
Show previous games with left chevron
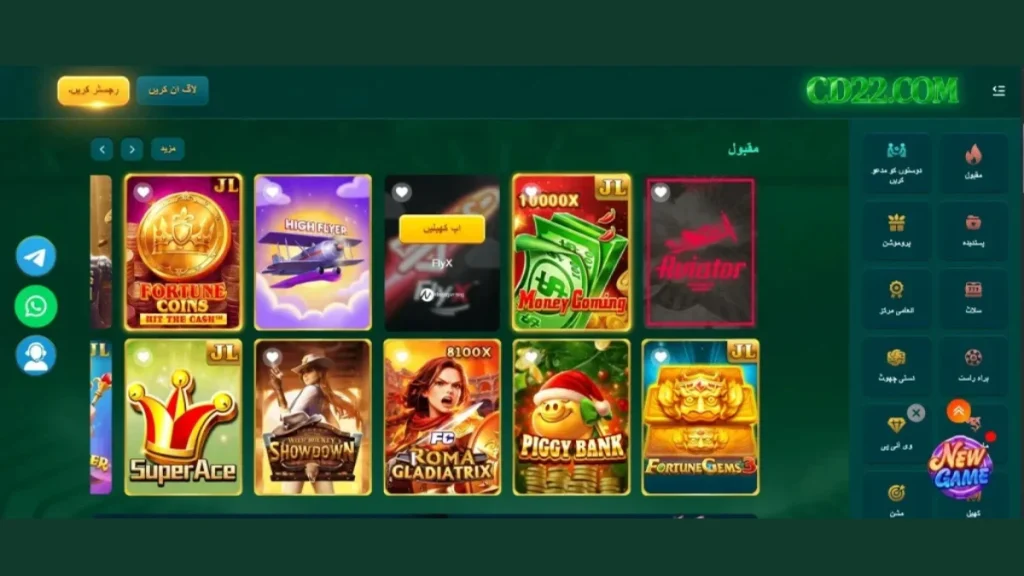(x=102, y=150)
